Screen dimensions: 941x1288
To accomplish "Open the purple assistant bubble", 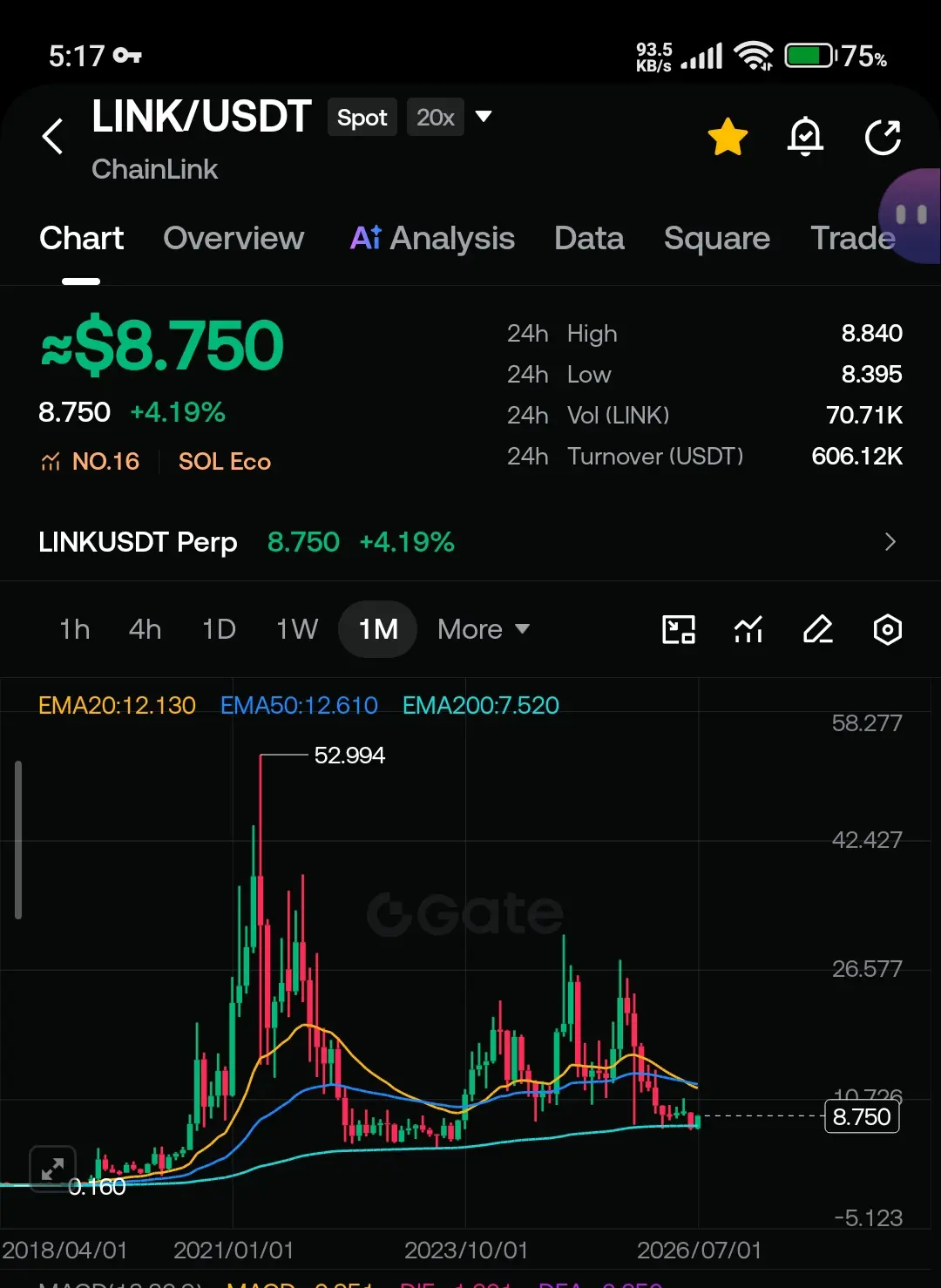I will 911,215.
